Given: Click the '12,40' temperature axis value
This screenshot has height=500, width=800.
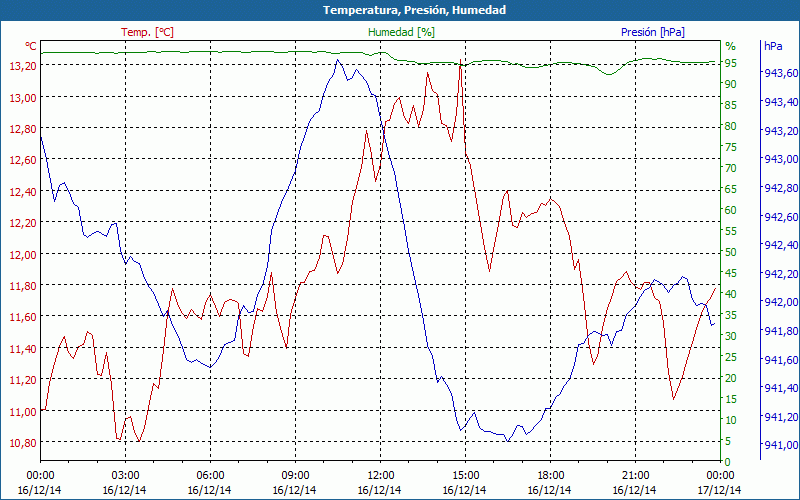Looking at the screenshot, I should pyautogui.click(x=23, y=192).
